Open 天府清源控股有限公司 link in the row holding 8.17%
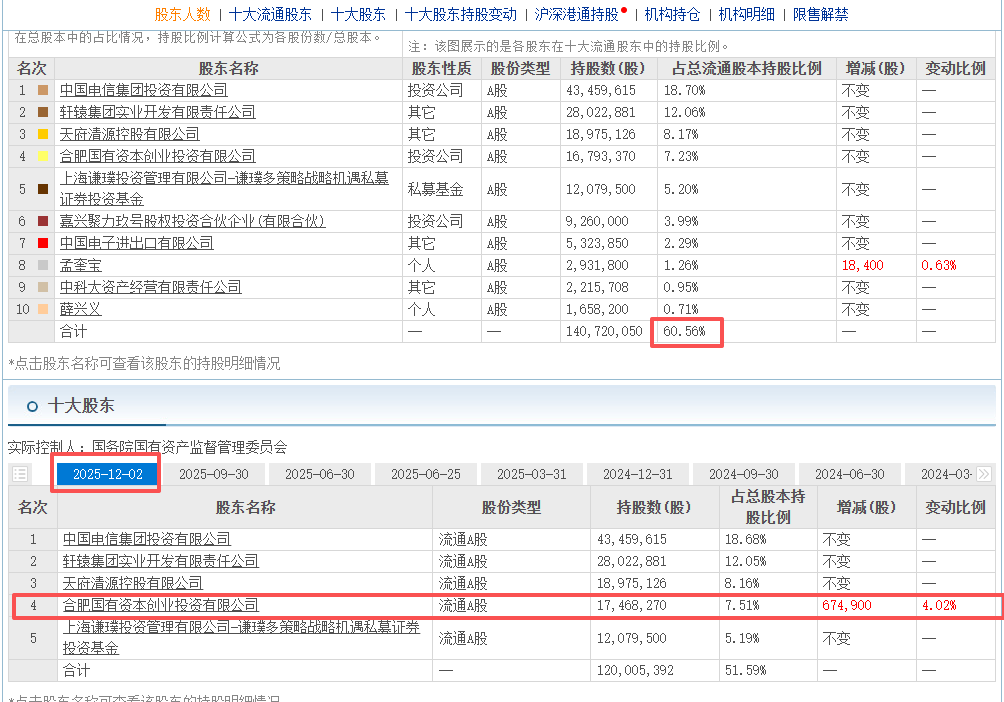Image resolution: width=1004 pixels, height=702 pixels. (x=129, y=134)
